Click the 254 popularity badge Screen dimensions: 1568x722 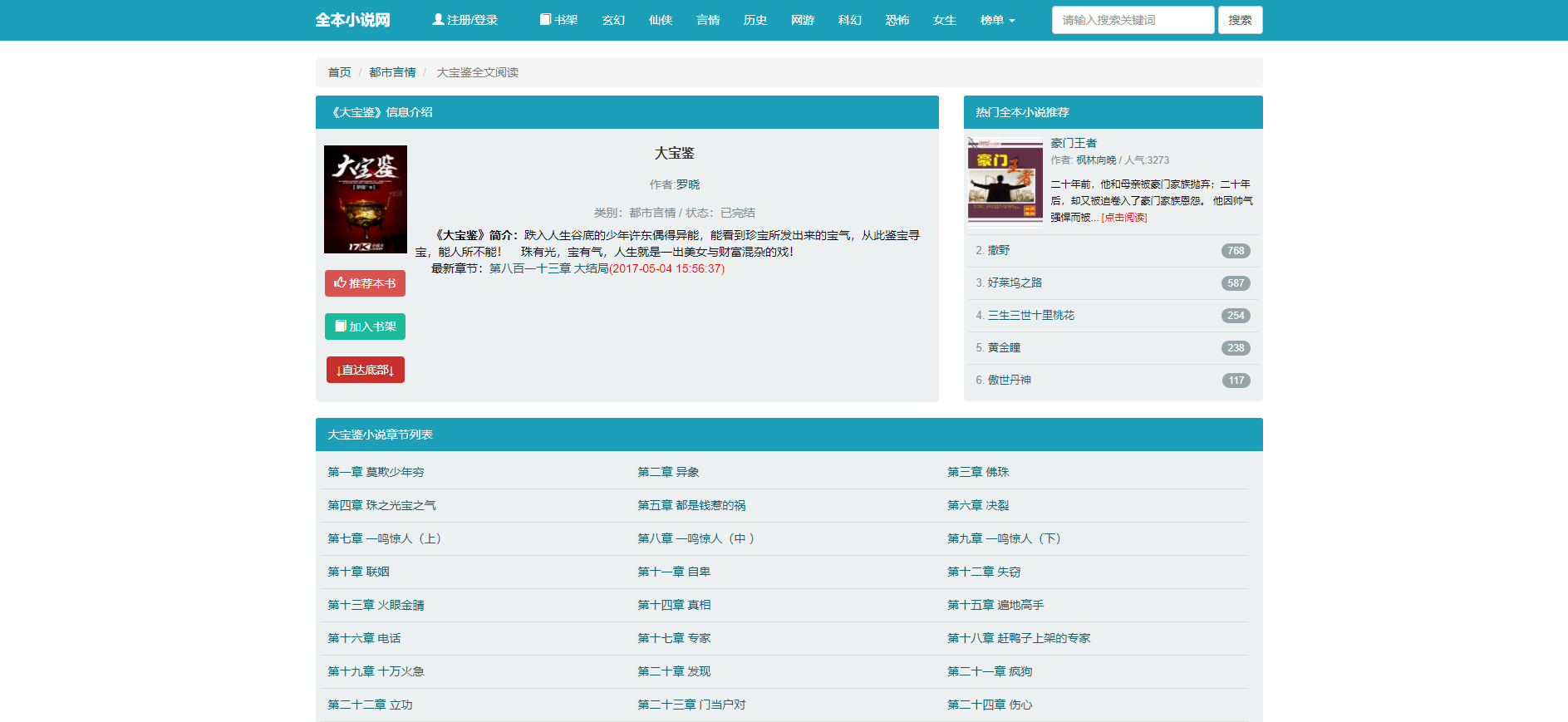pyautogui.click(x=1236, y=316)
